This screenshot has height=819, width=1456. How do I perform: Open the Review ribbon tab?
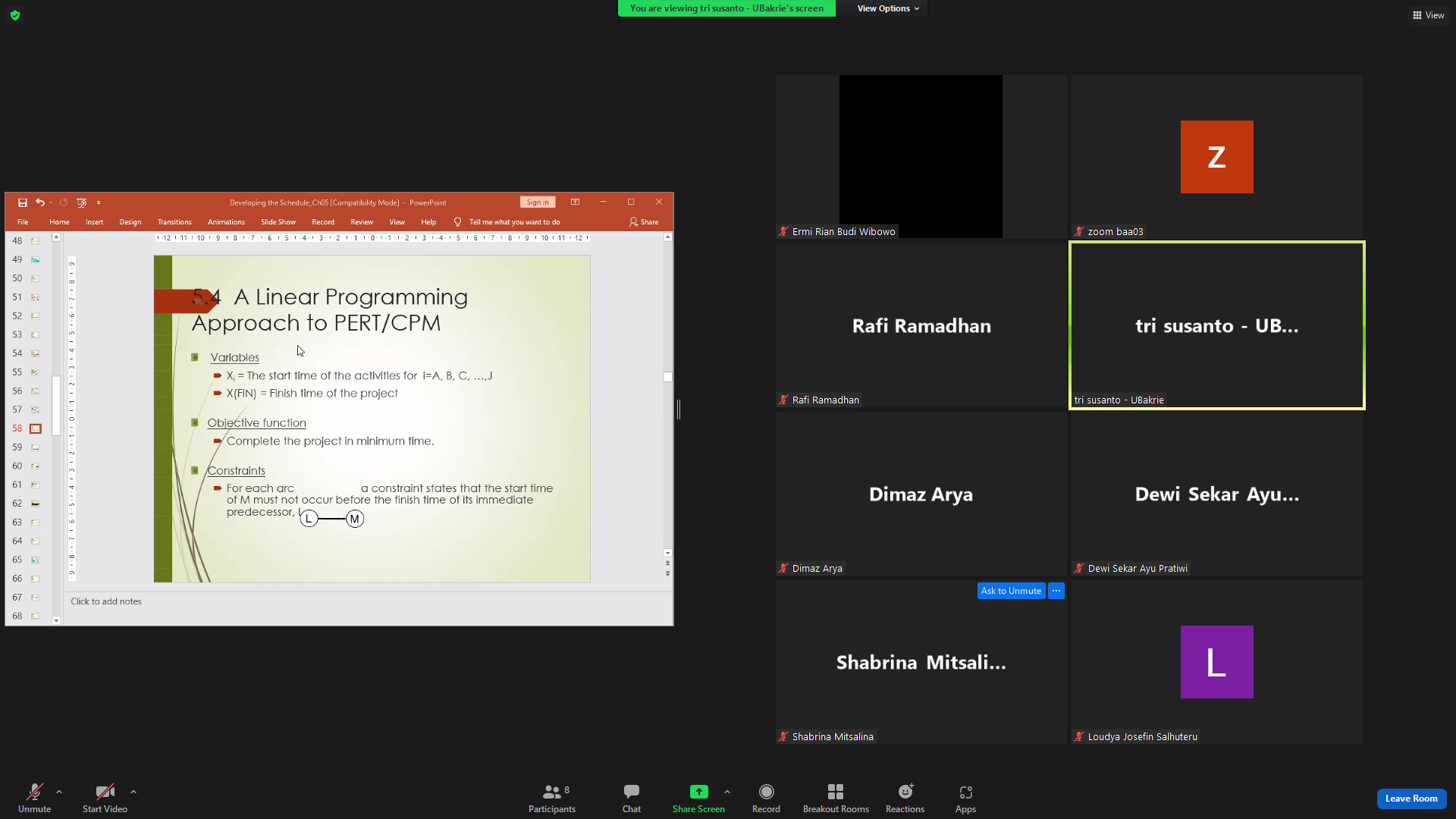[x=362, y=222]
